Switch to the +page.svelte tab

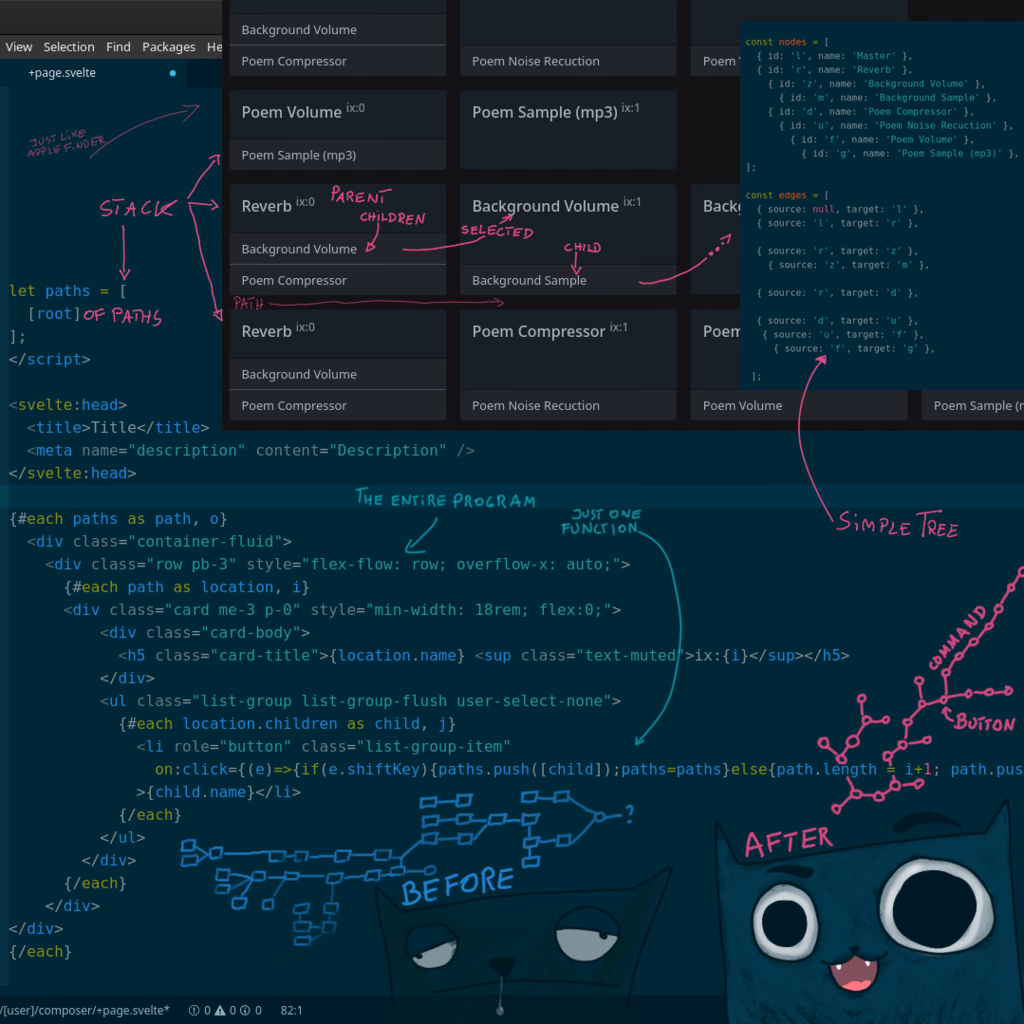pos(62,73)
